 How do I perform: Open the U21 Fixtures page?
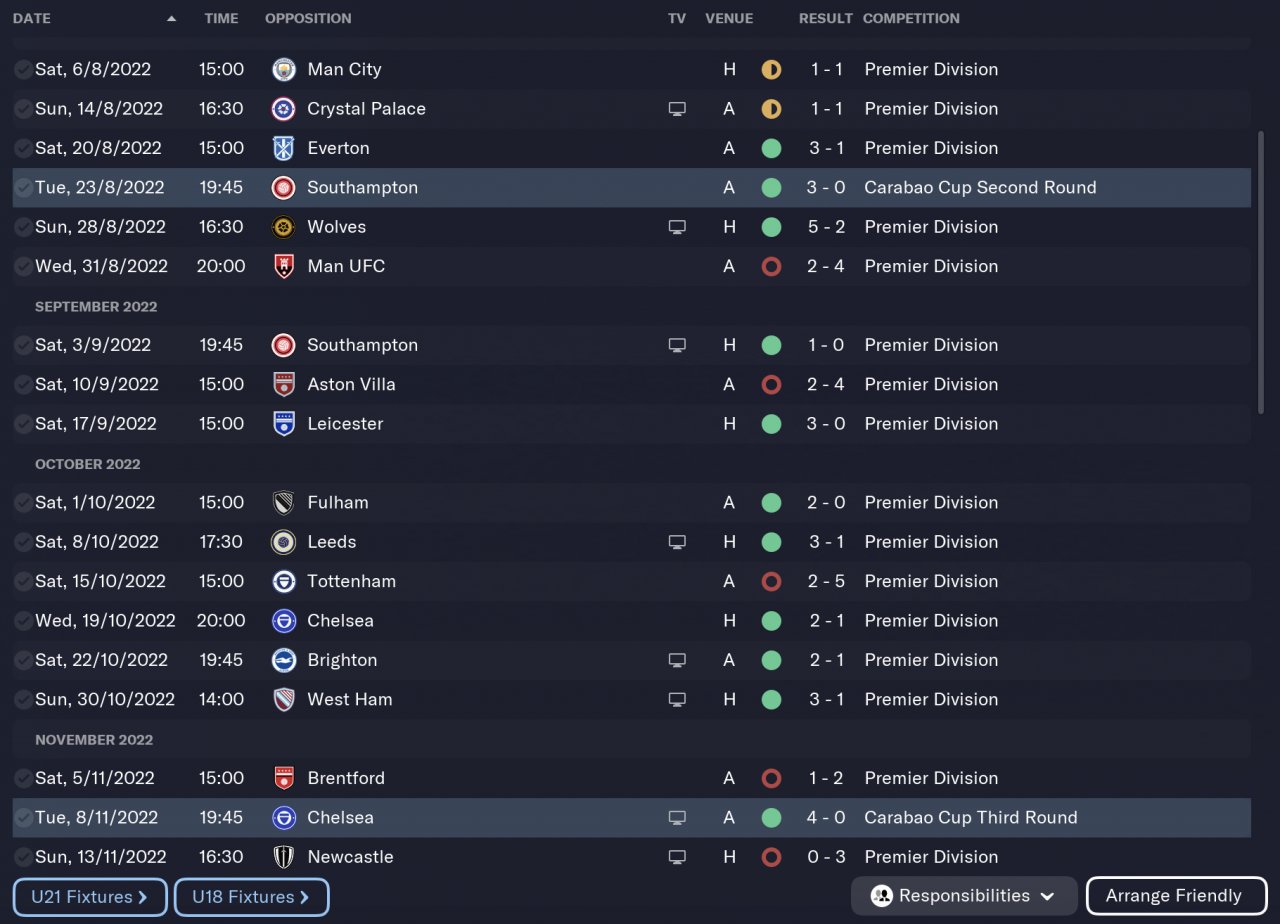coord(90,897)
